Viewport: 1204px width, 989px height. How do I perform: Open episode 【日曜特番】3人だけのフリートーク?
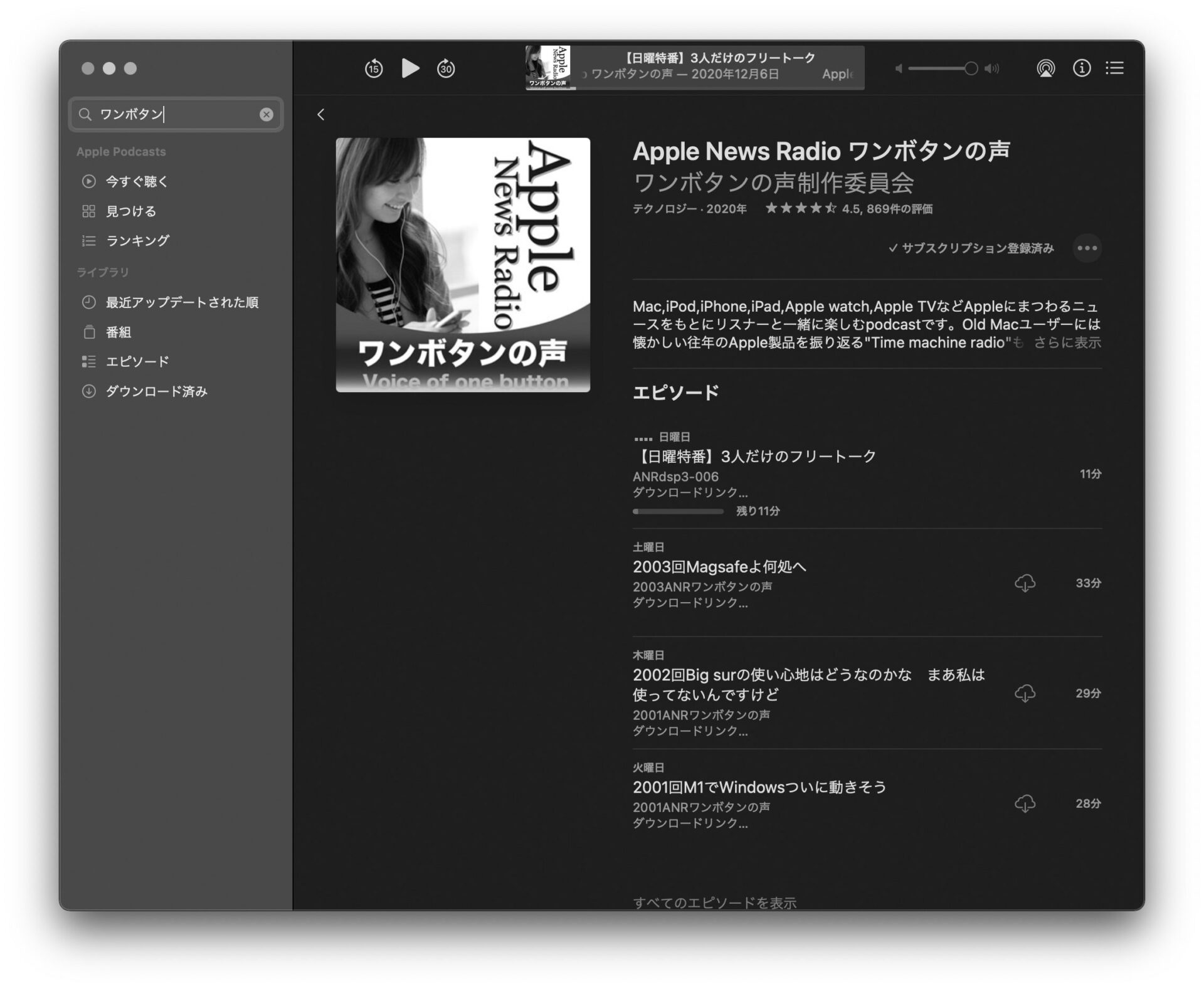(754, 457)
